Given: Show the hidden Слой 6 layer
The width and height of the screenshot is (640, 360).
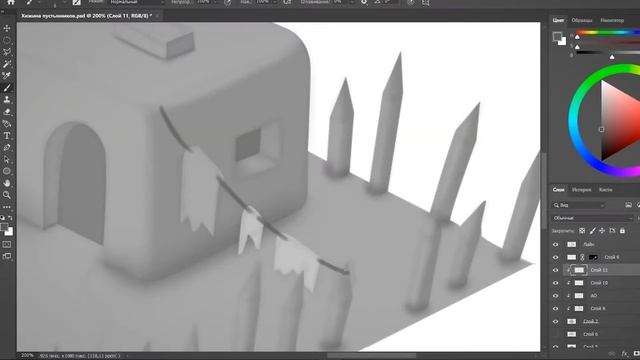Looking at the screenshot, I should click(556, 334).
